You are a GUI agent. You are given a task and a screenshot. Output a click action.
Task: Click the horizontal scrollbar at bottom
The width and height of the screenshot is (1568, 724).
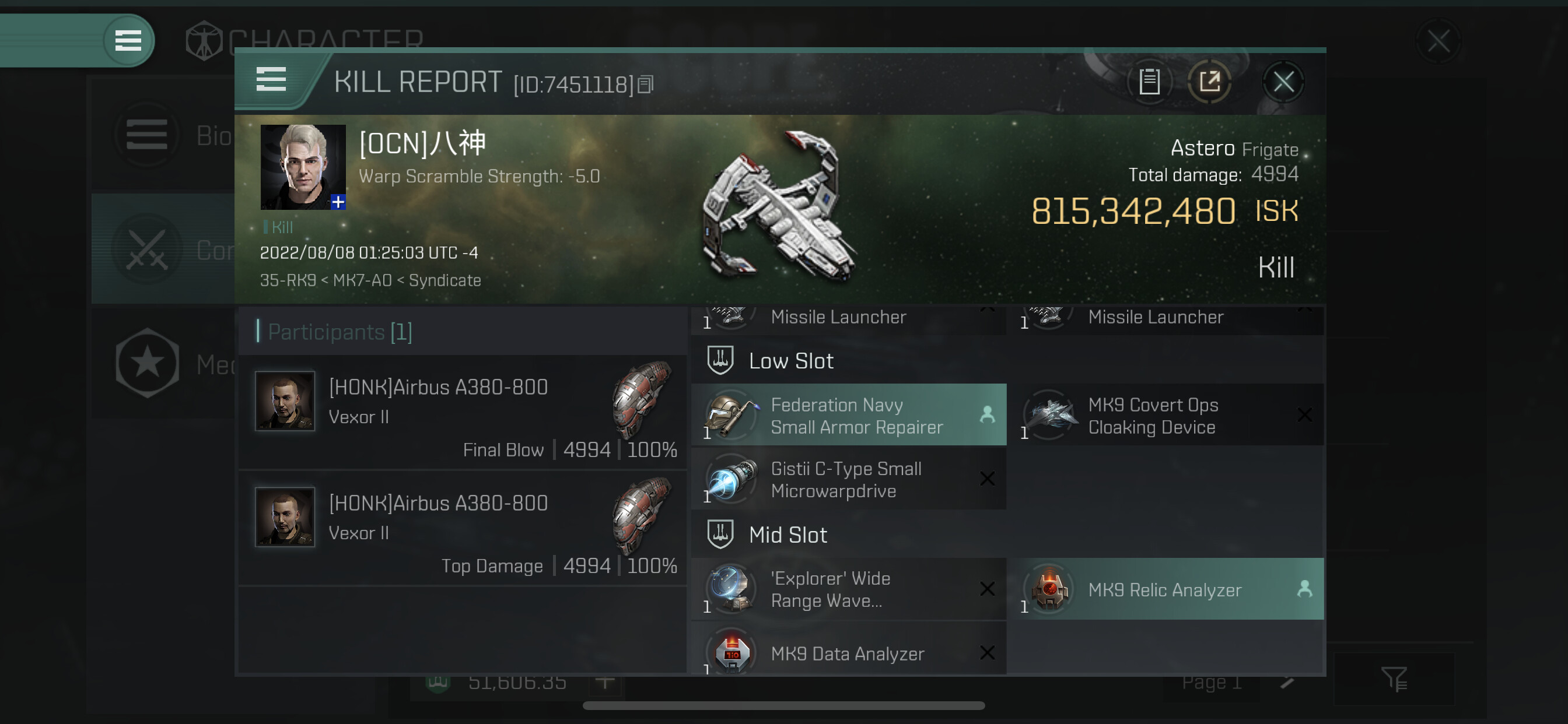pyautogui.click(x=783, y=706)
